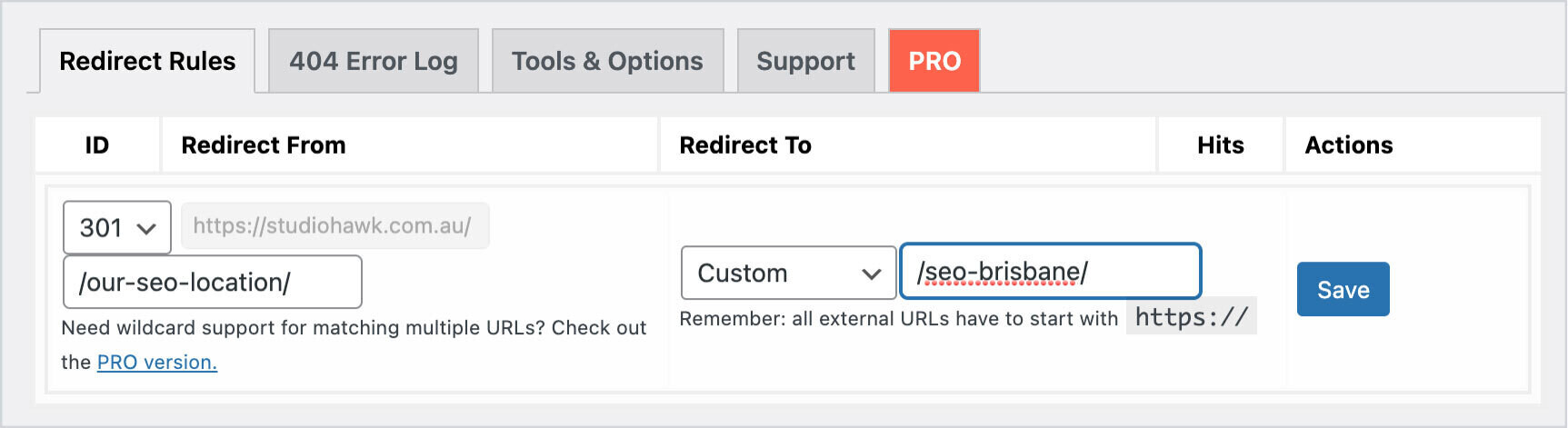
Task: Select the Redirect To column header
Action: click(x=745, y=145)
